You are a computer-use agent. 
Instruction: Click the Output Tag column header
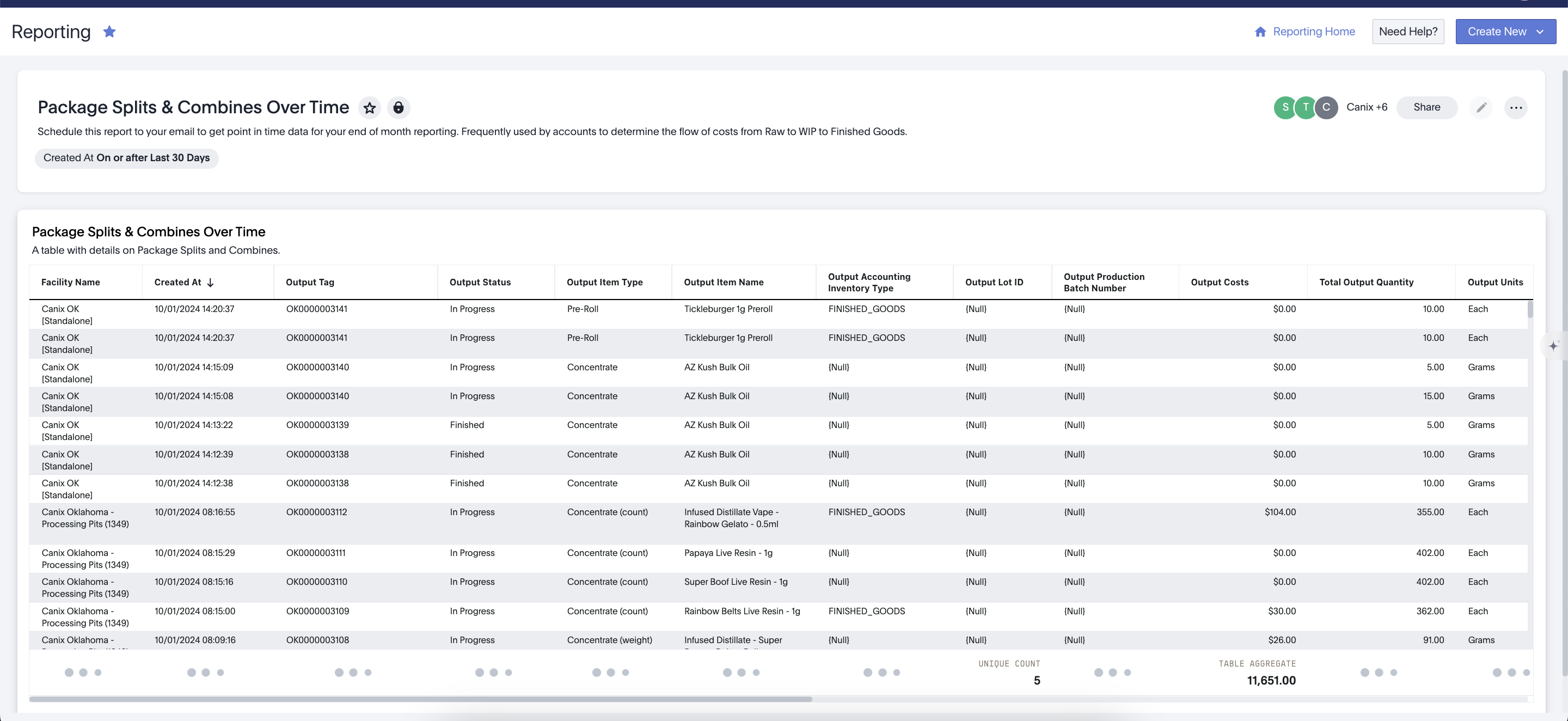pos(310,283)
